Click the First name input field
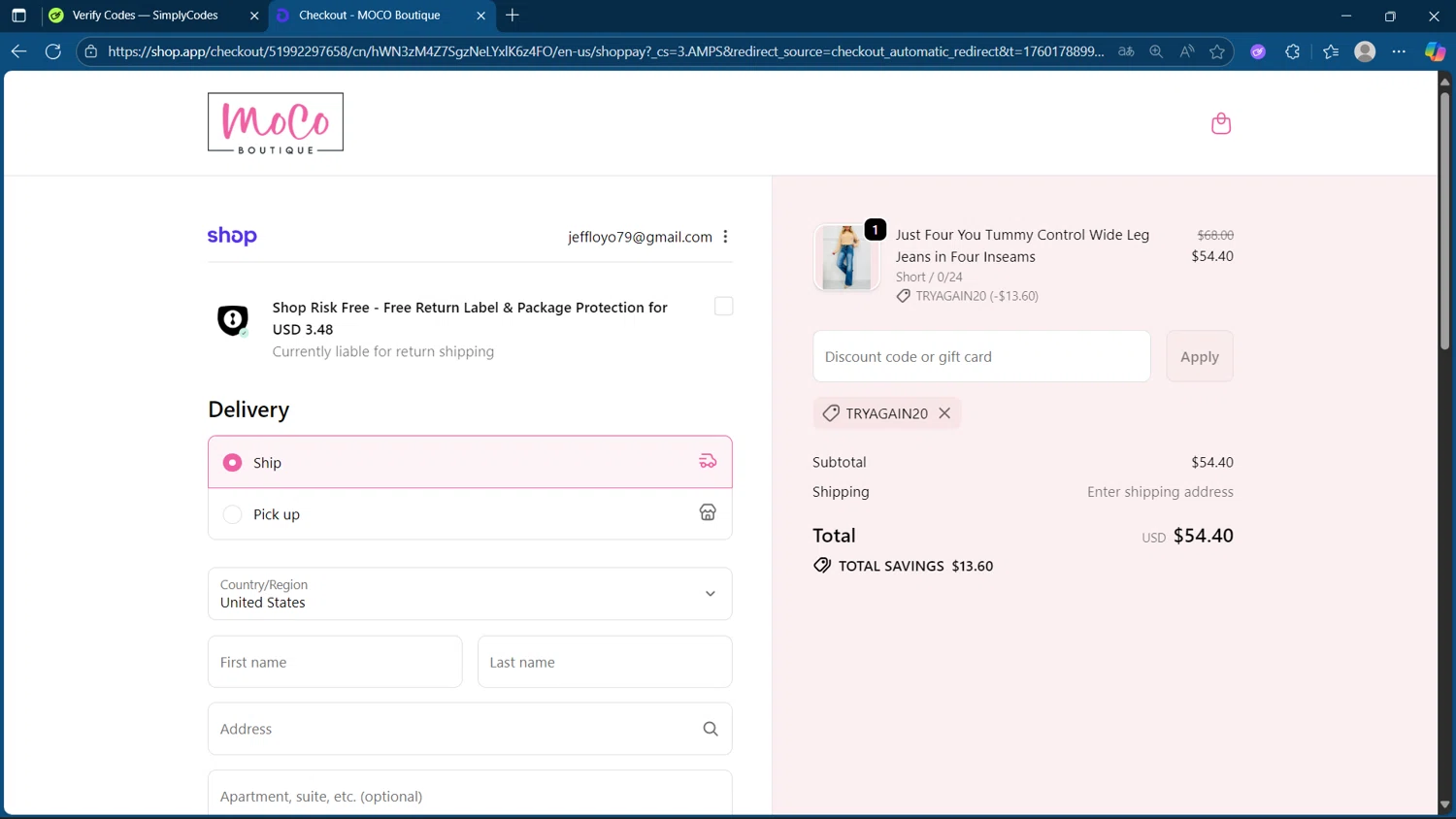This screenshot has width=1456, height=819. pos(335,662)
